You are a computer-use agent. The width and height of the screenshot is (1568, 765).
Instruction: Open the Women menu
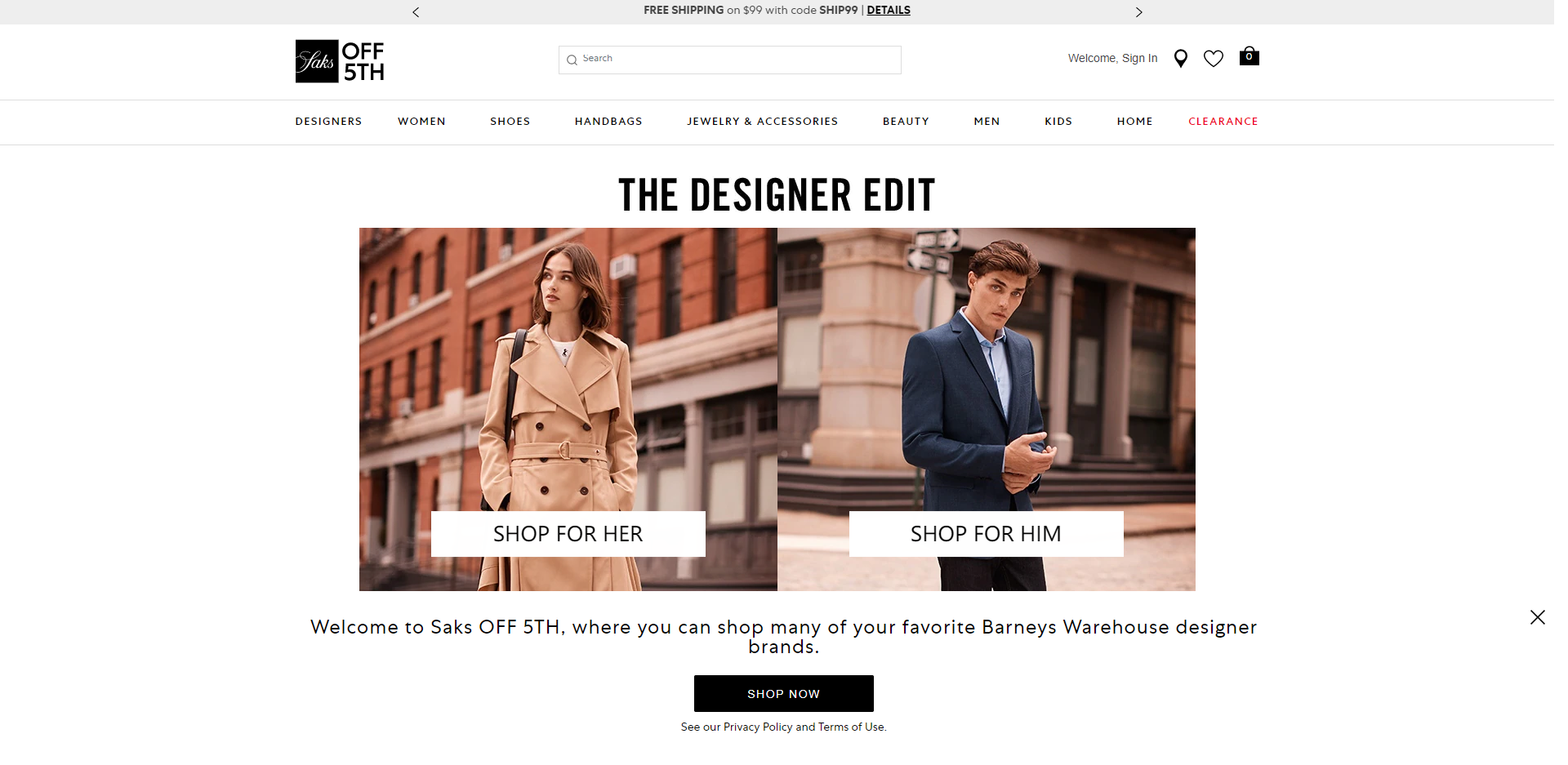click(x=421, y=122)
